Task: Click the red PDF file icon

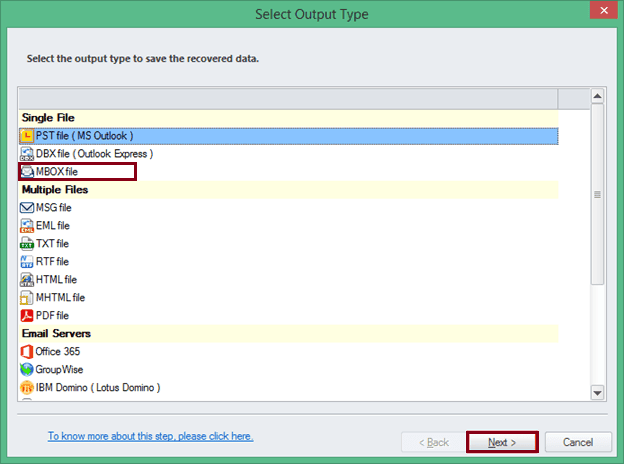Action: click(x=27, y=316)
